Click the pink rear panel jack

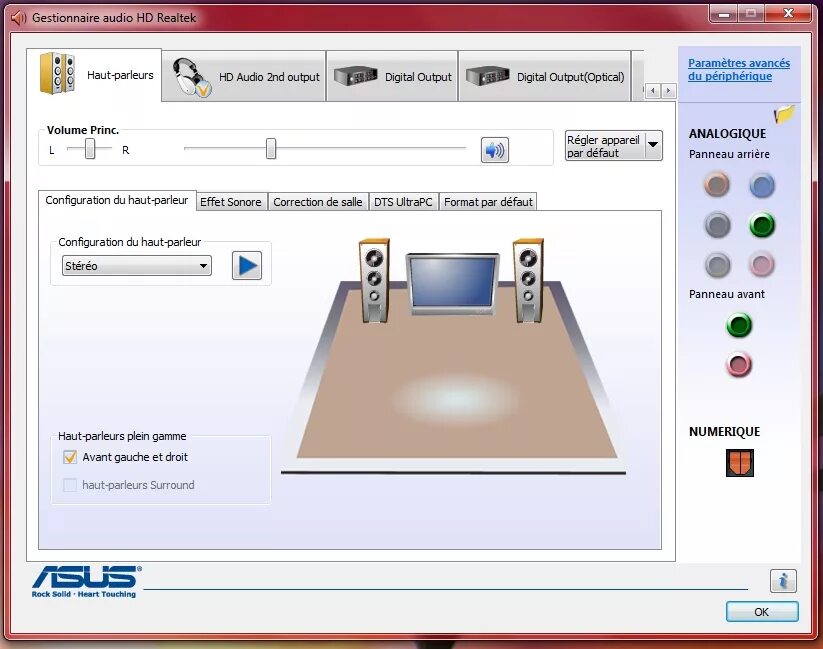click(x=762, y=264)
